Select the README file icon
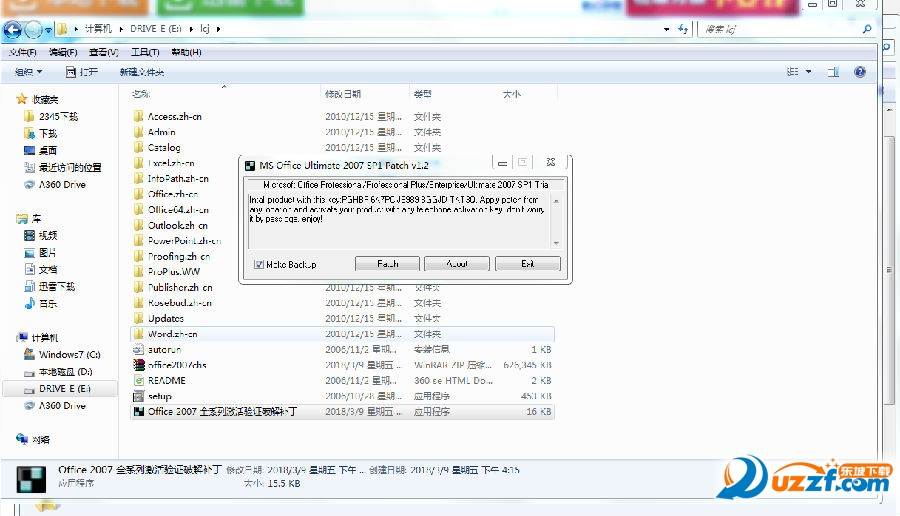 (x=138, y=380)
